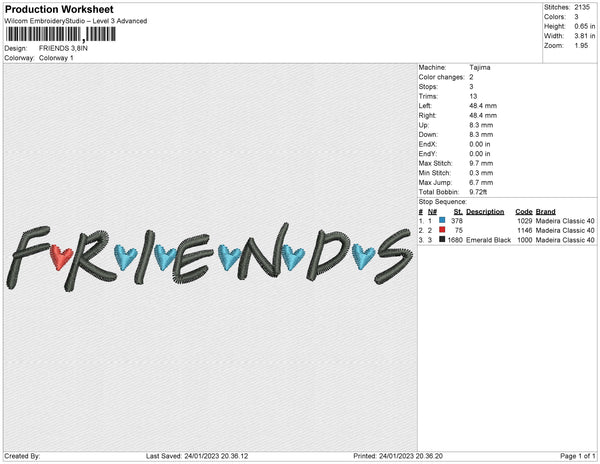Viewport: 600px width, 464px height.
Task: Click the thread code 1029
Action: (524, 221)
